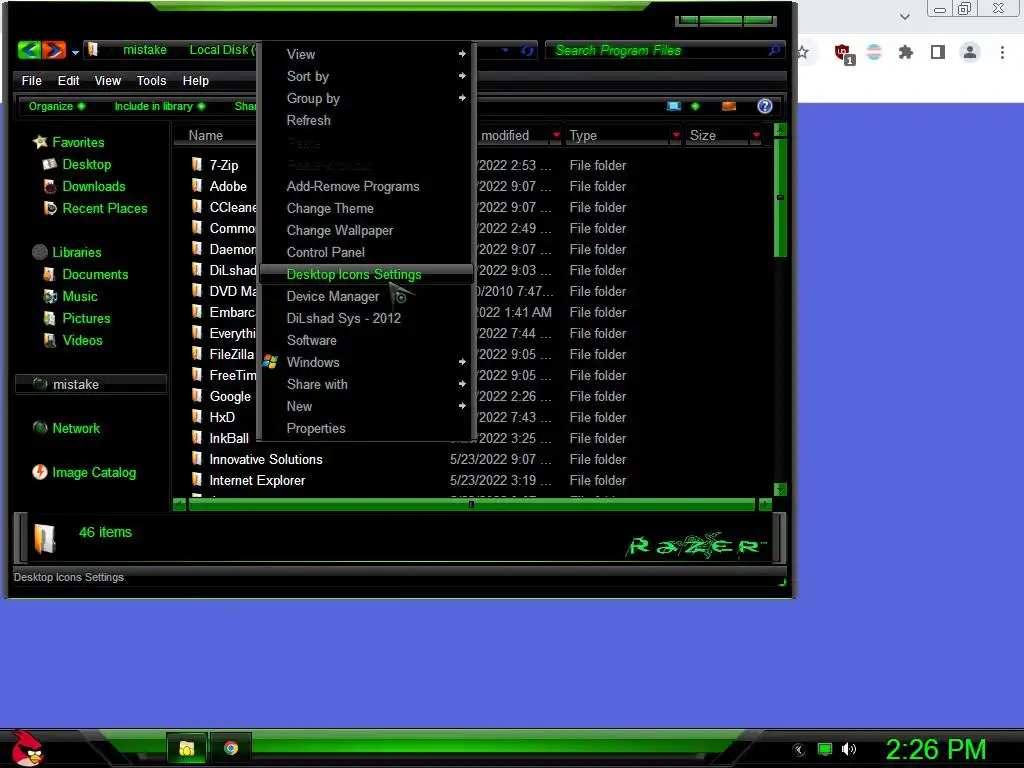Click the search magnifier icon
1024x768 pixels.
775,50
